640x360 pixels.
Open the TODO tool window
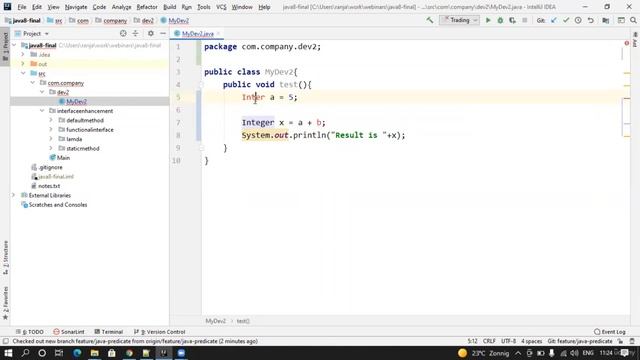29,332
